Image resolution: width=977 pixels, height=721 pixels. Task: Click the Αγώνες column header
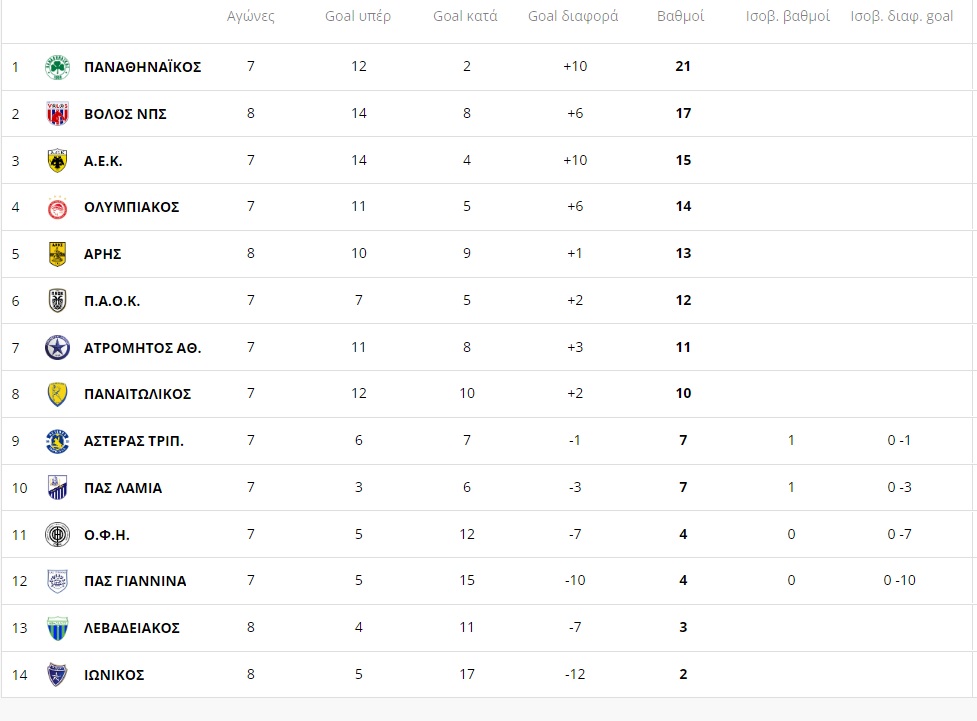pyautogui.click(x=250, y=16)
